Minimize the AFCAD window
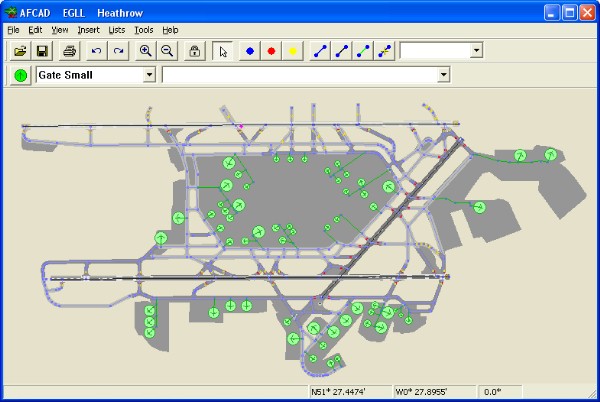600x402 pixels. click(x=551, y=13)
